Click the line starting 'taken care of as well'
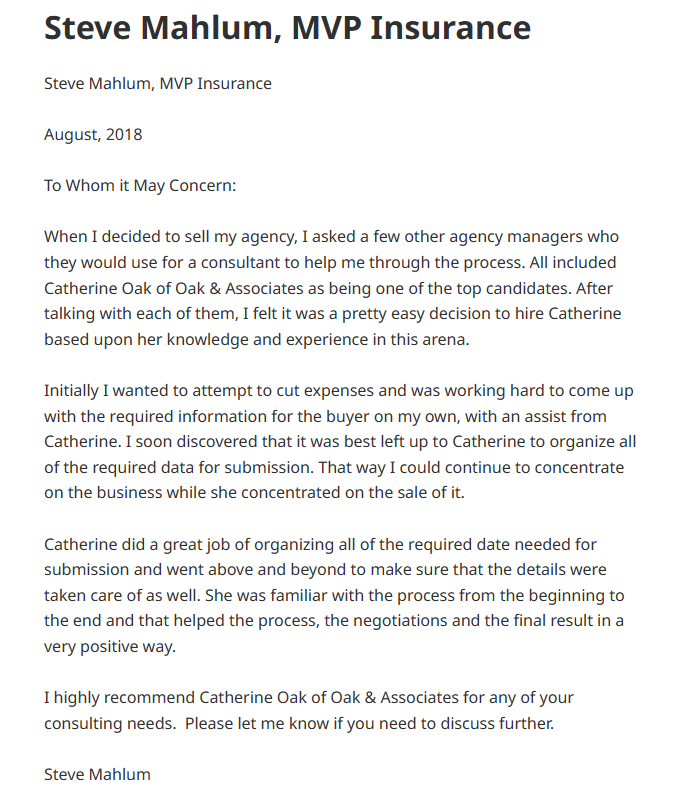Screen dimensions: 691x811 [334, 595]
